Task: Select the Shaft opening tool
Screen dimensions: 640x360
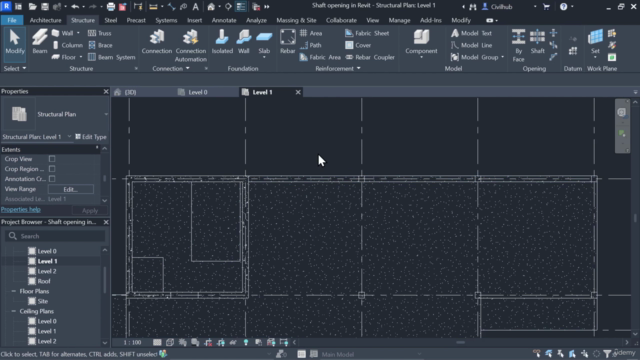Action: 538,42
